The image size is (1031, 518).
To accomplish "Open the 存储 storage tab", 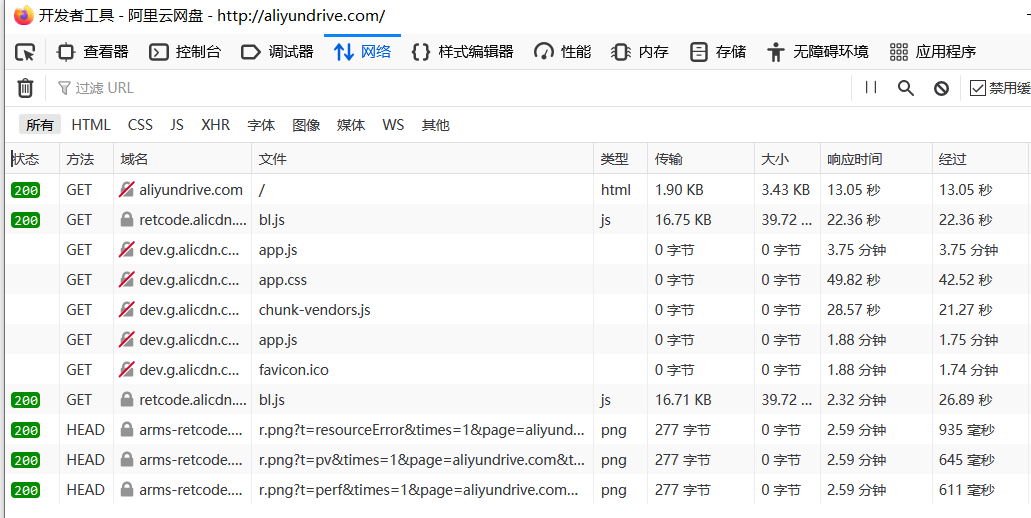I will tap(717, 52).
